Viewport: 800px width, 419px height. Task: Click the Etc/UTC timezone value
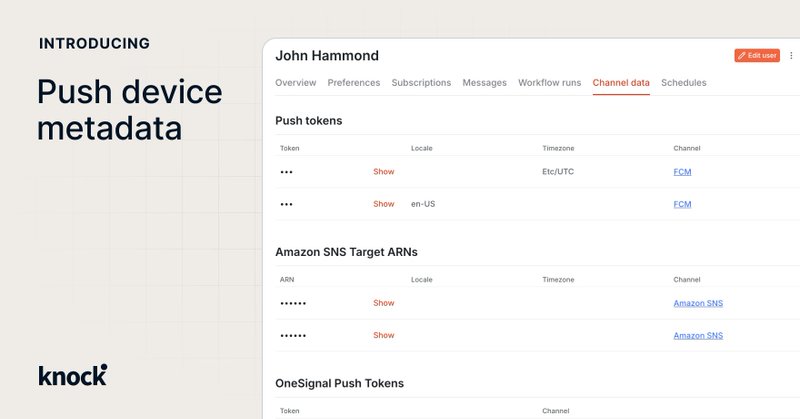[x=558, y=171]
